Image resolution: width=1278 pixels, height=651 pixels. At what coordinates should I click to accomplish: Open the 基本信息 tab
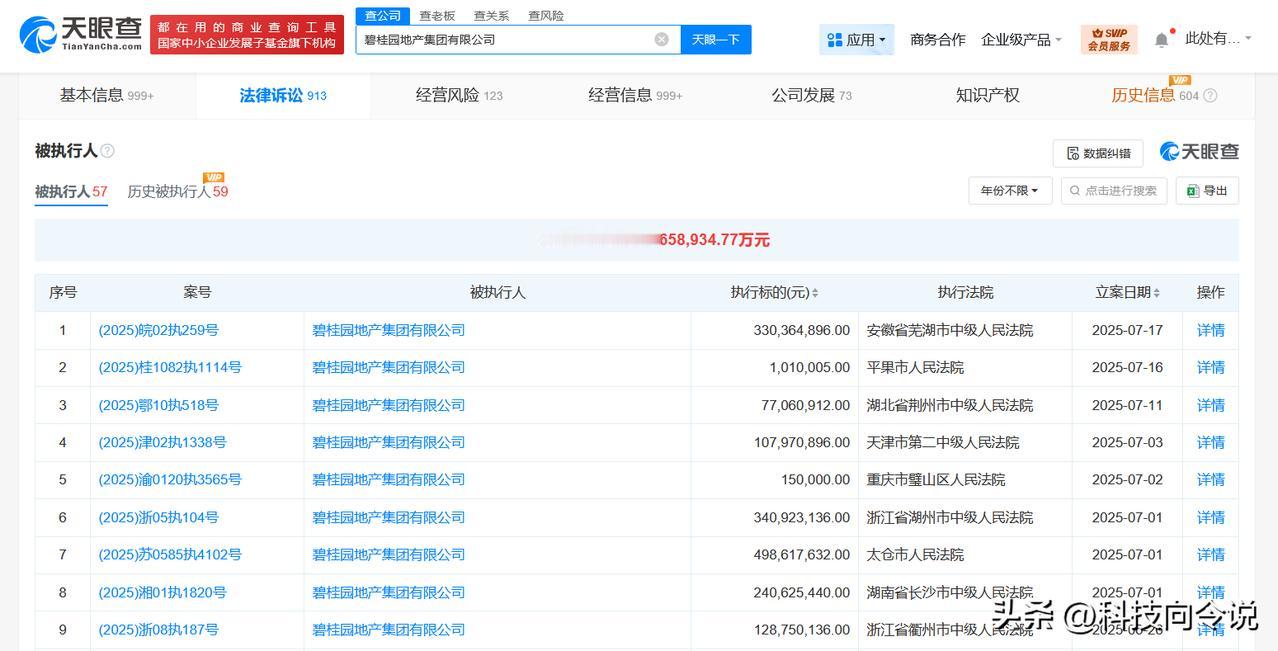(107, 96)
